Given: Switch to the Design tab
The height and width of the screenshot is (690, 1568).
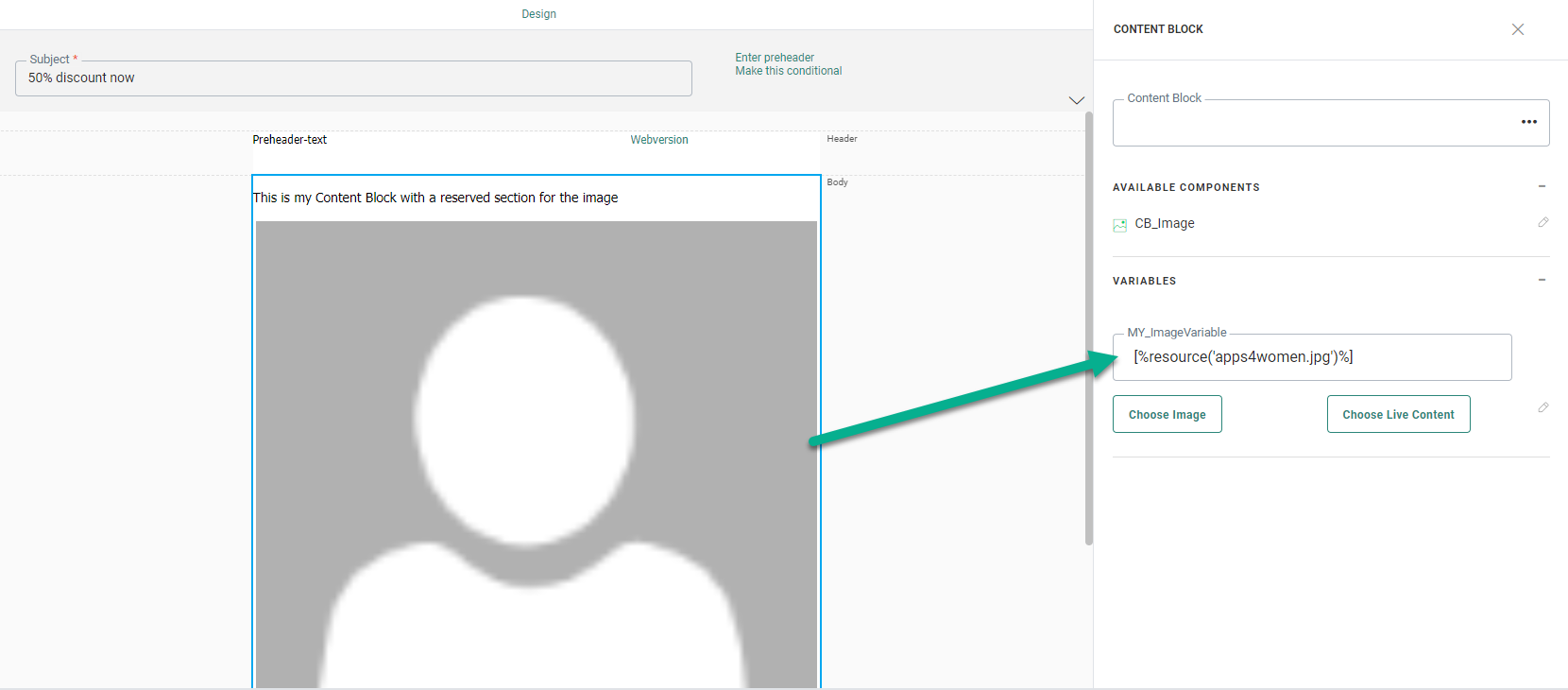Looking at the screenshot, I should coord(538,14).
